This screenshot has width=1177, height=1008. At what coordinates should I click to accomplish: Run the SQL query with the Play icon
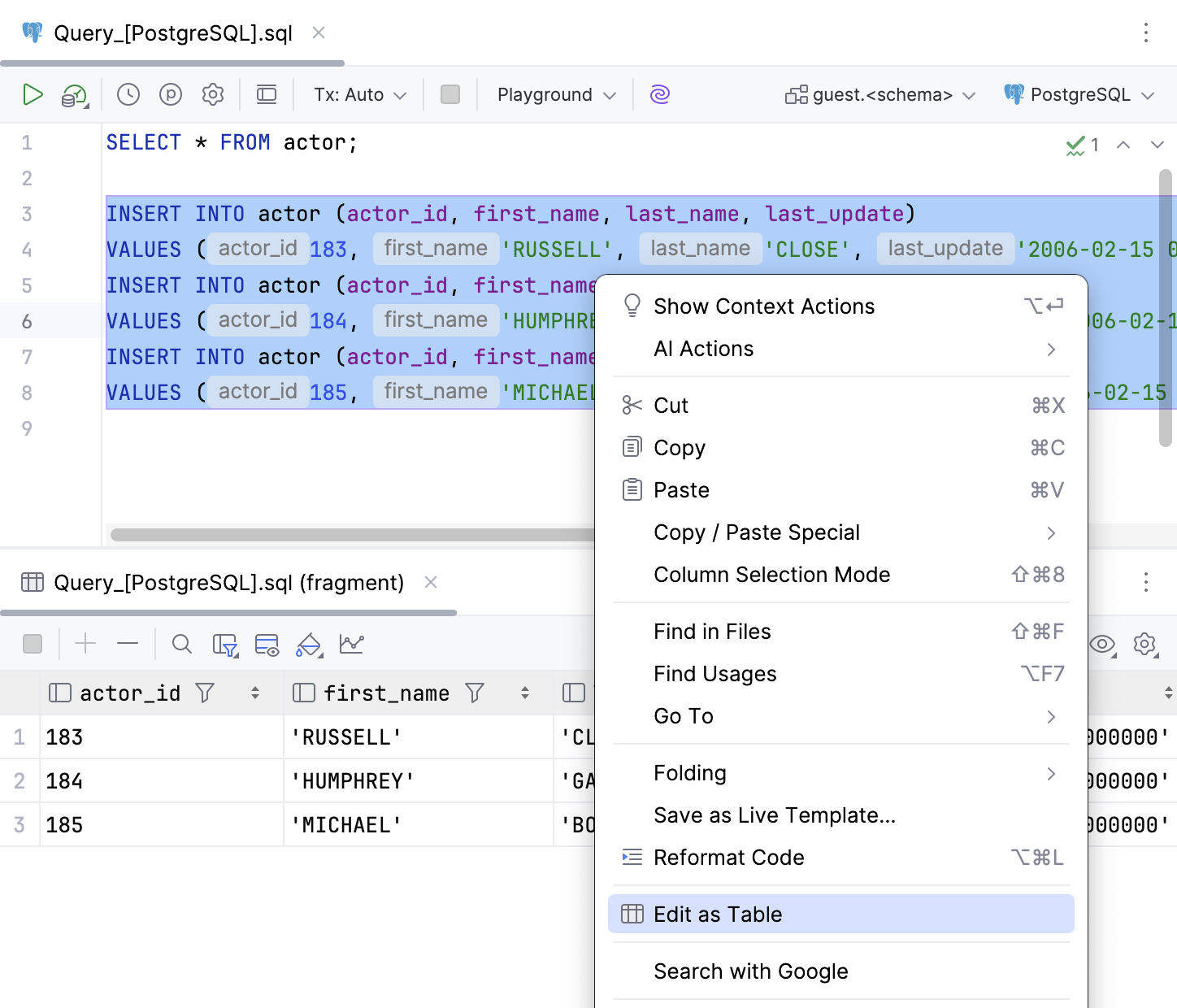[x=34, y=94]
